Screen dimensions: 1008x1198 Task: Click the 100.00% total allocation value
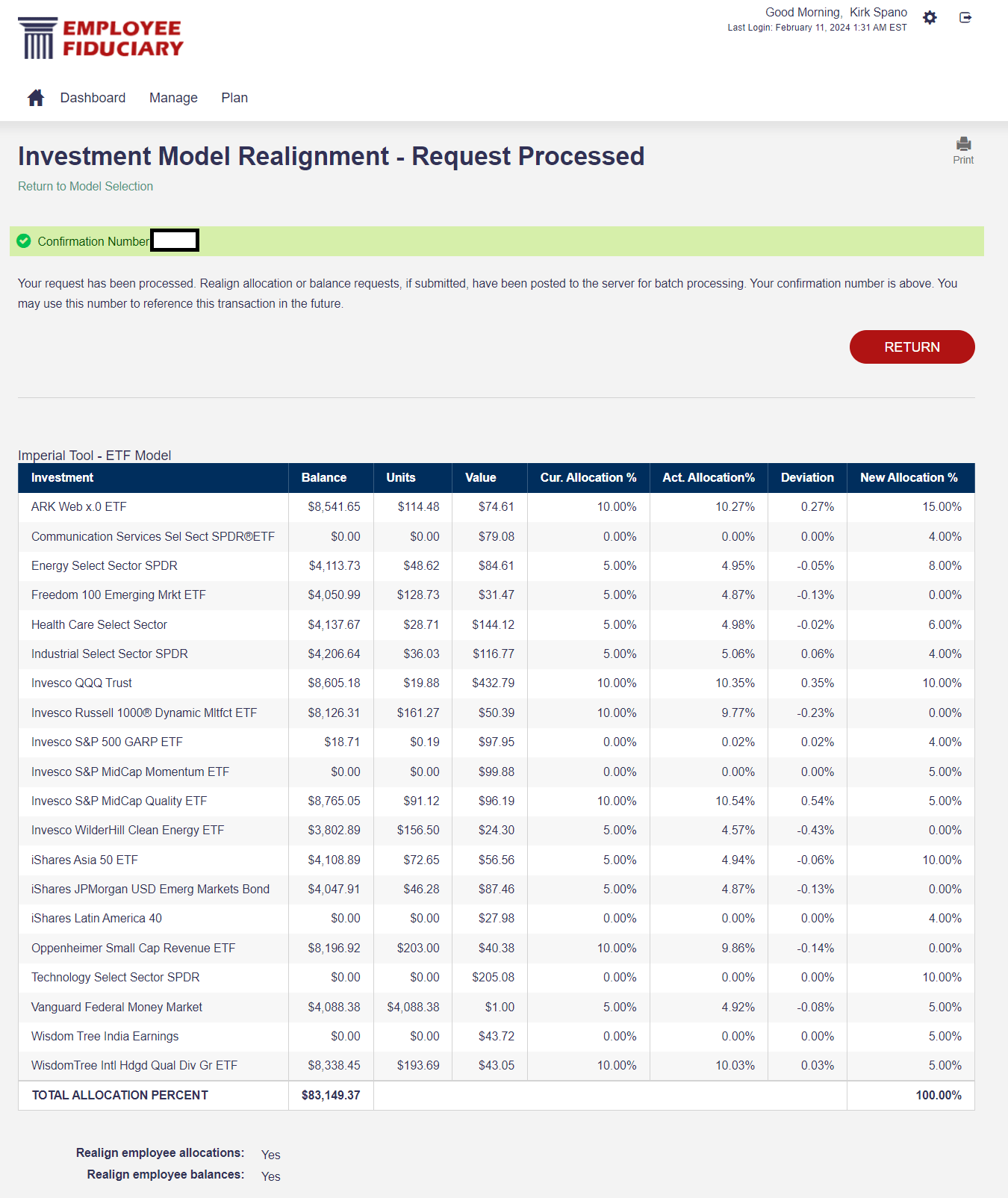coord(939,1096)
